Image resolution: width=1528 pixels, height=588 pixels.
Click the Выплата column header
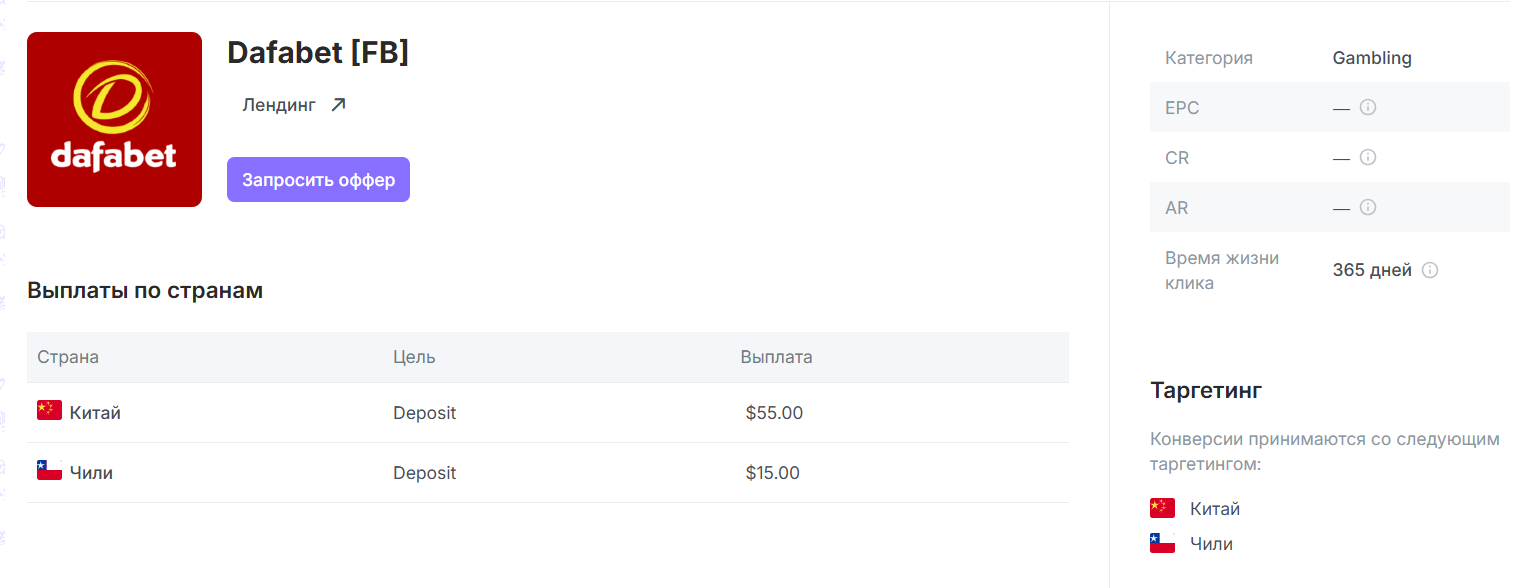[x=776, y=357]
